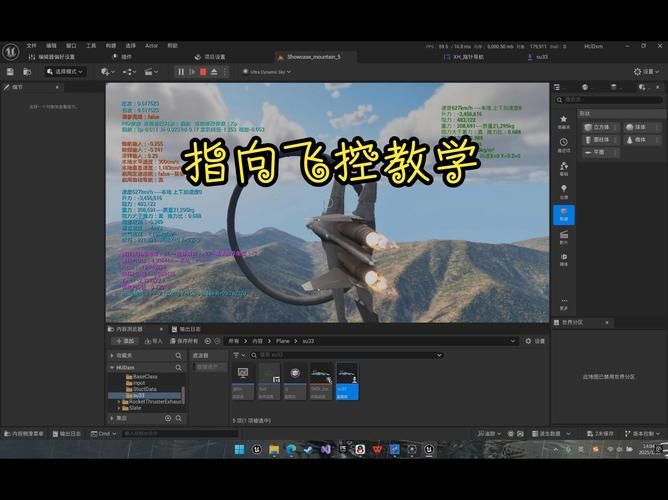Open the 帮助 (Help) menu
Viewport: 668px width, 500px height.
tap(172, 46)
